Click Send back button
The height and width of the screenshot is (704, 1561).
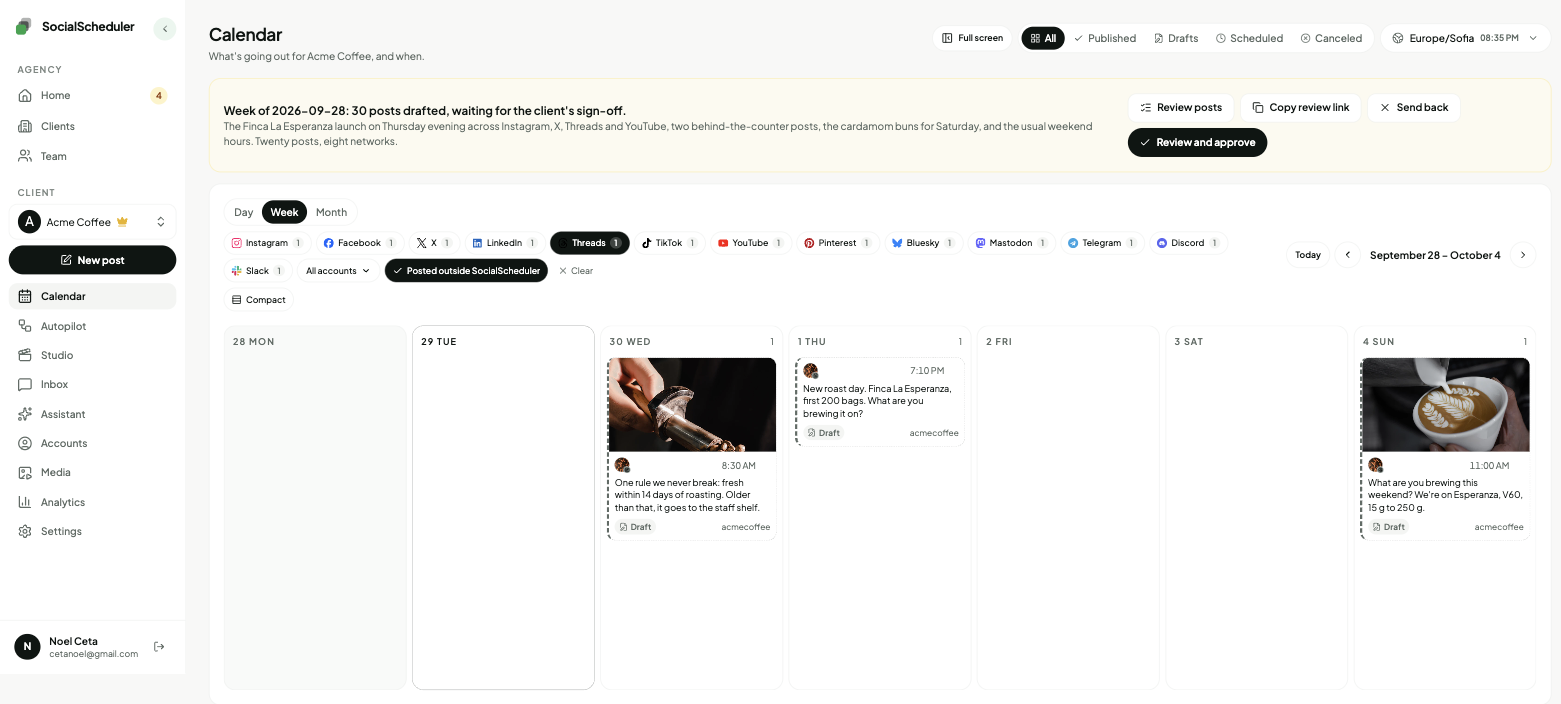click(1414, 108)
